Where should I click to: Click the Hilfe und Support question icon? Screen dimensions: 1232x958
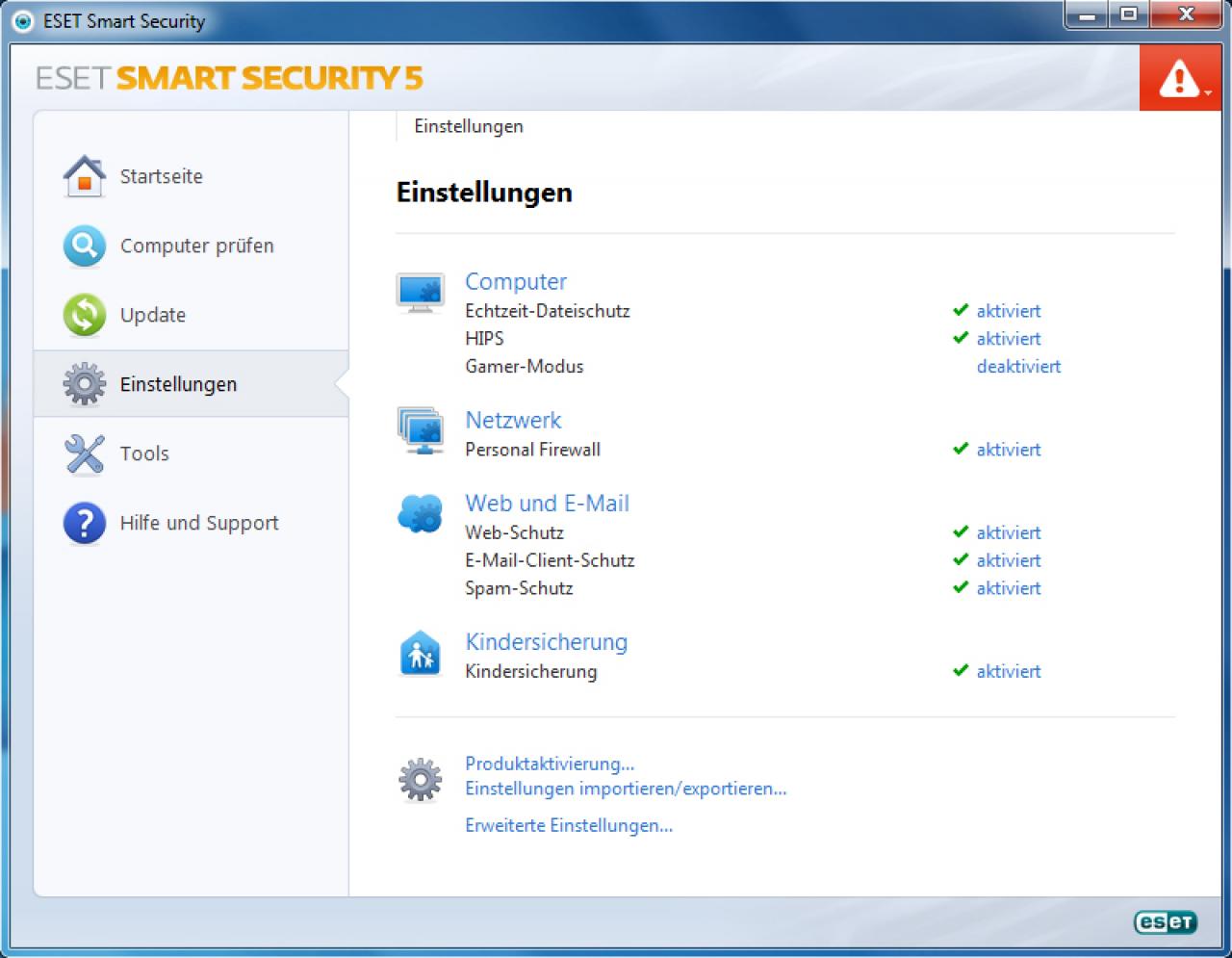click(85, 524)
